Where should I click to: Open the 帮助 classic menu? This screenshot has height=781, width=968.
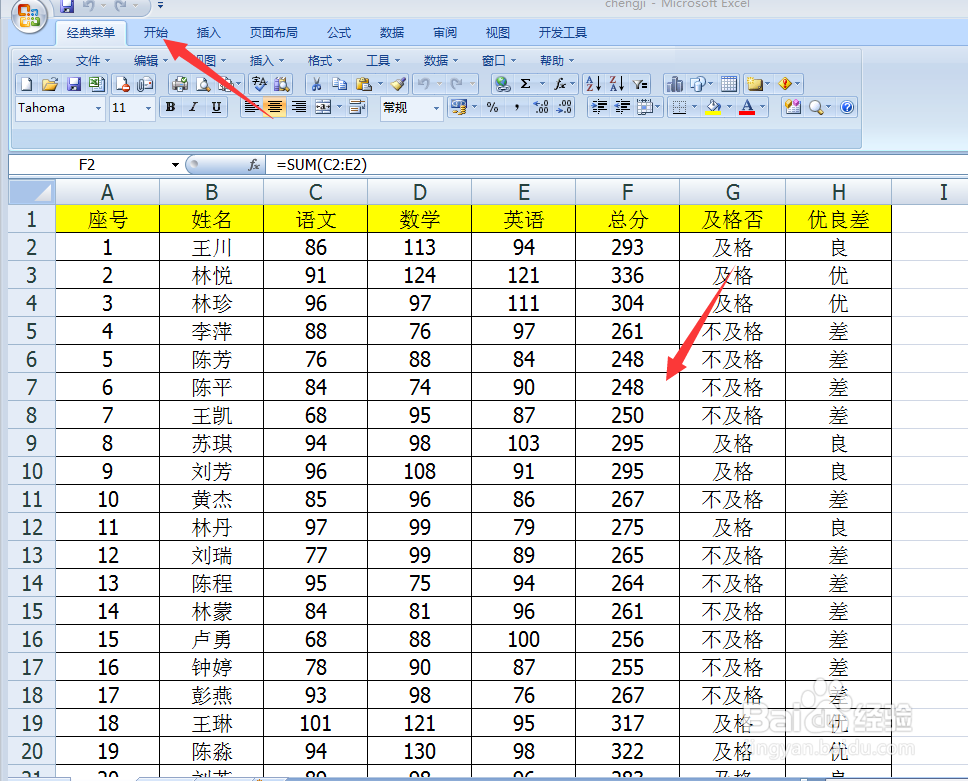click(557, 61)
